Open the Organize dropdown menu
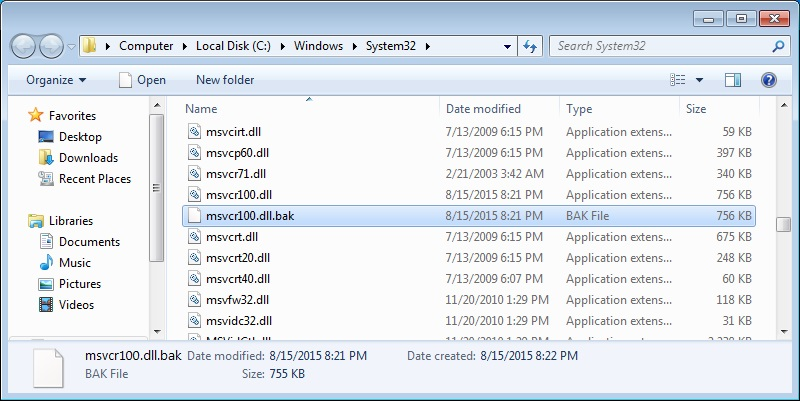Image resolution: width=800 pixels, height=401 pixels. [x=56, y=80]
